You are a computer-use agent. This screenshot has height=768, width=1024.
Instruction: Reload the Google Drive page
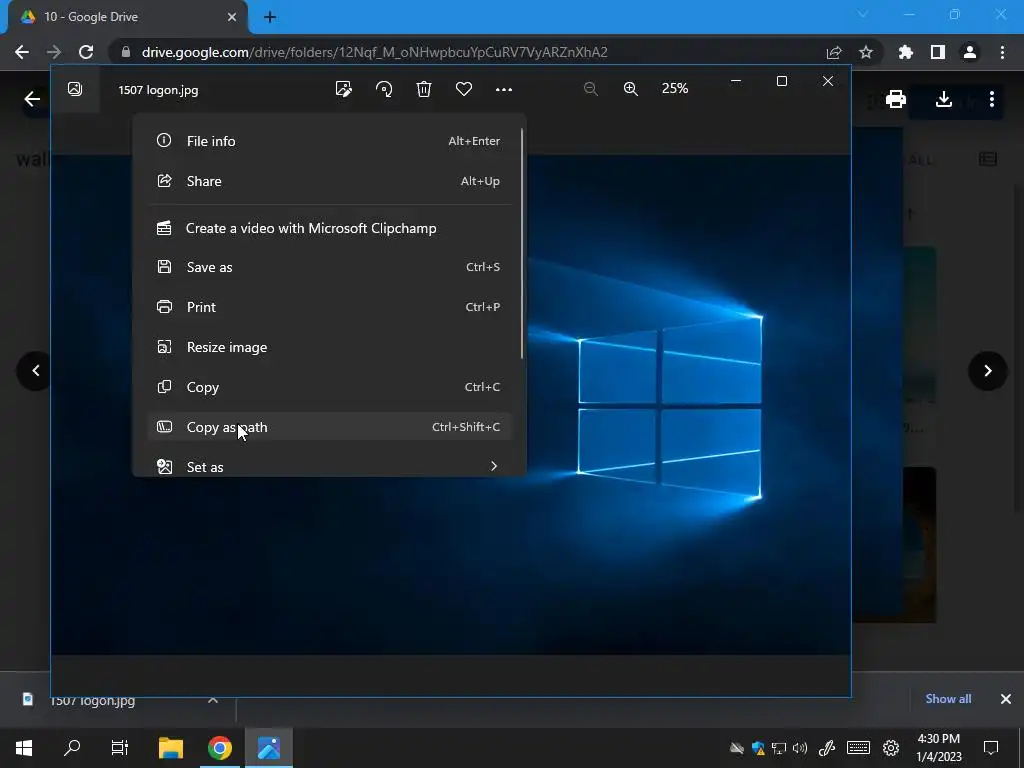(x=86, y=52)
